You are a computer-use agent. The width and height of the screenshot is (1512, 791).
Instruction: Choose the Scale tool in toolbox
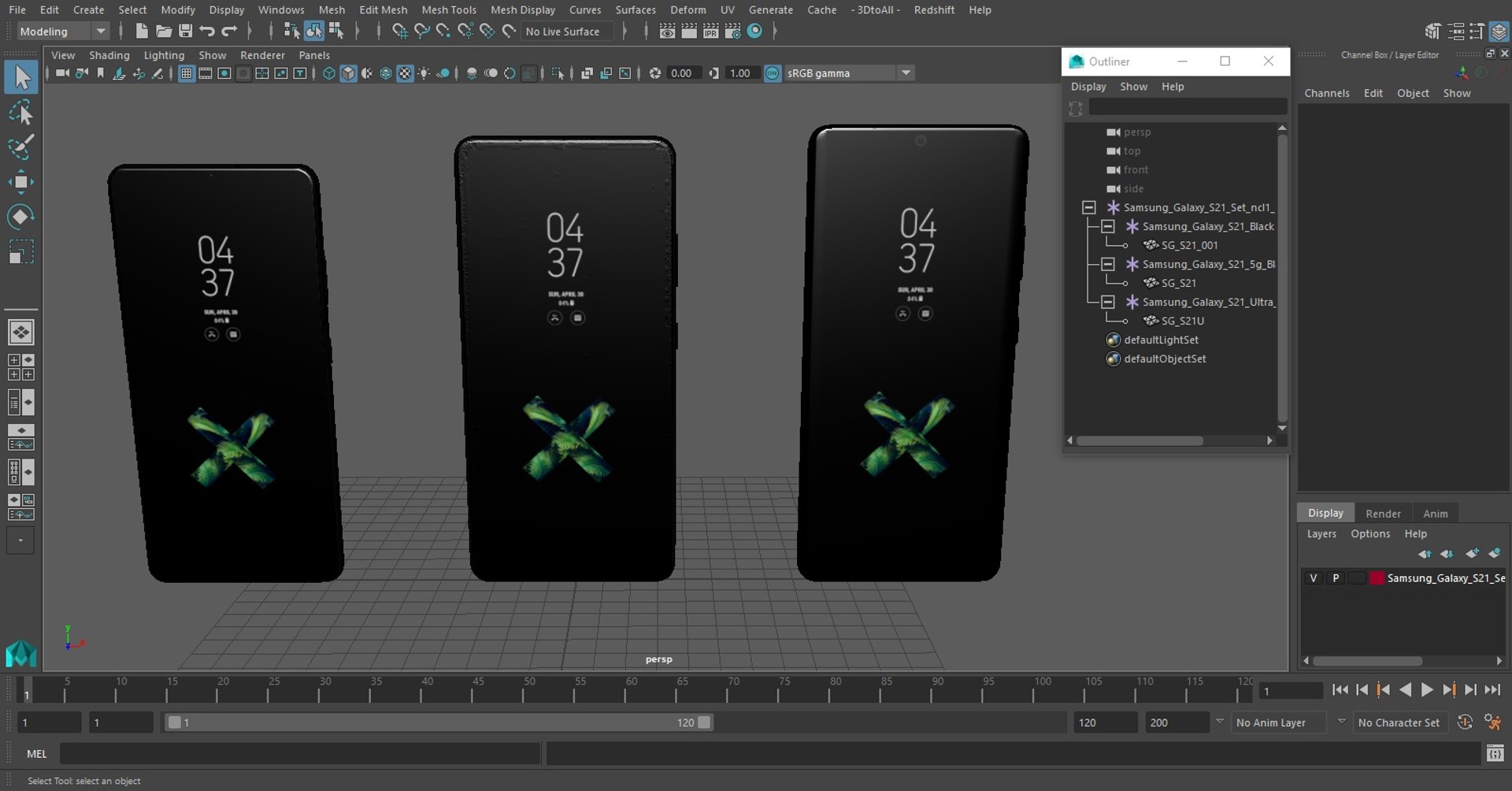21,252
